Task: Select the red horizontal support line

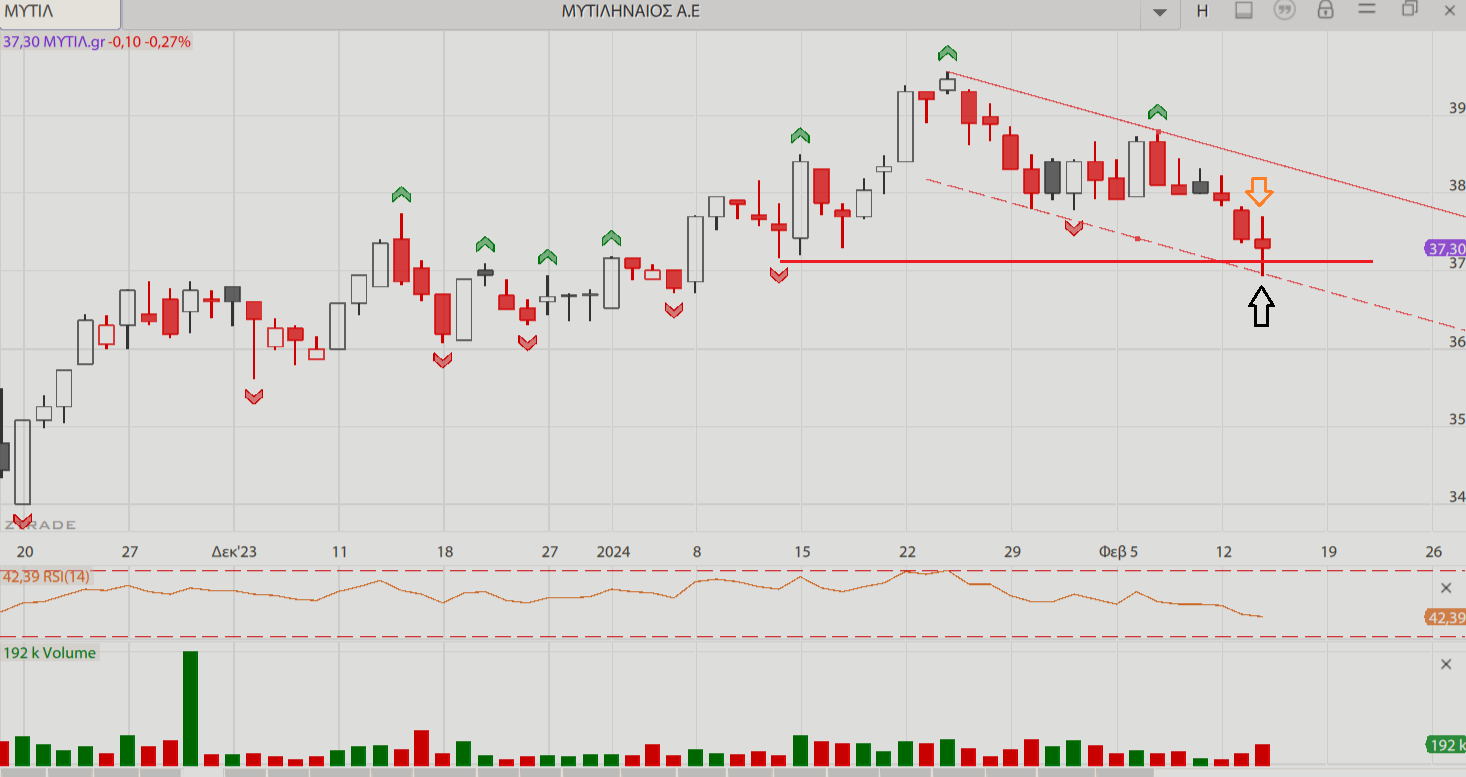Action: point(1075,261)
